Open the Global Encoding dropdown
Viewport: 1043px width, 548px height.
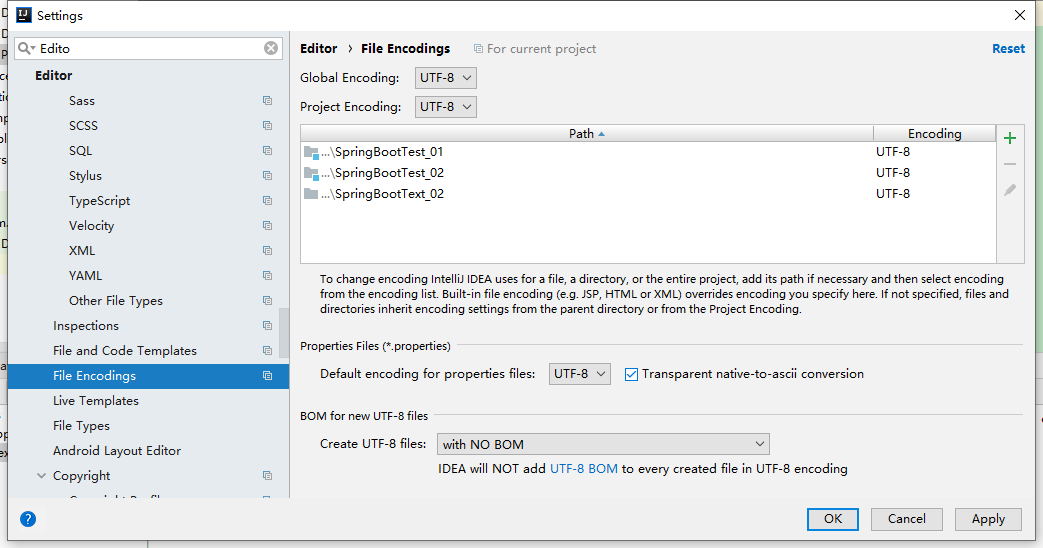click(446, 78)
